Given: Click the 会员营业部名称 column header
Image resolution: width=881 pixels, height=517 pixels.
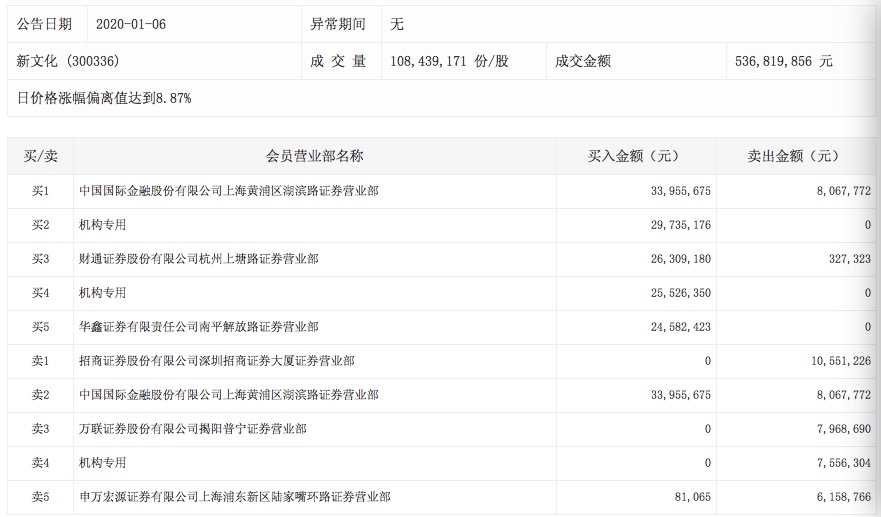Looking at the screenshot, I should point(314,156).
